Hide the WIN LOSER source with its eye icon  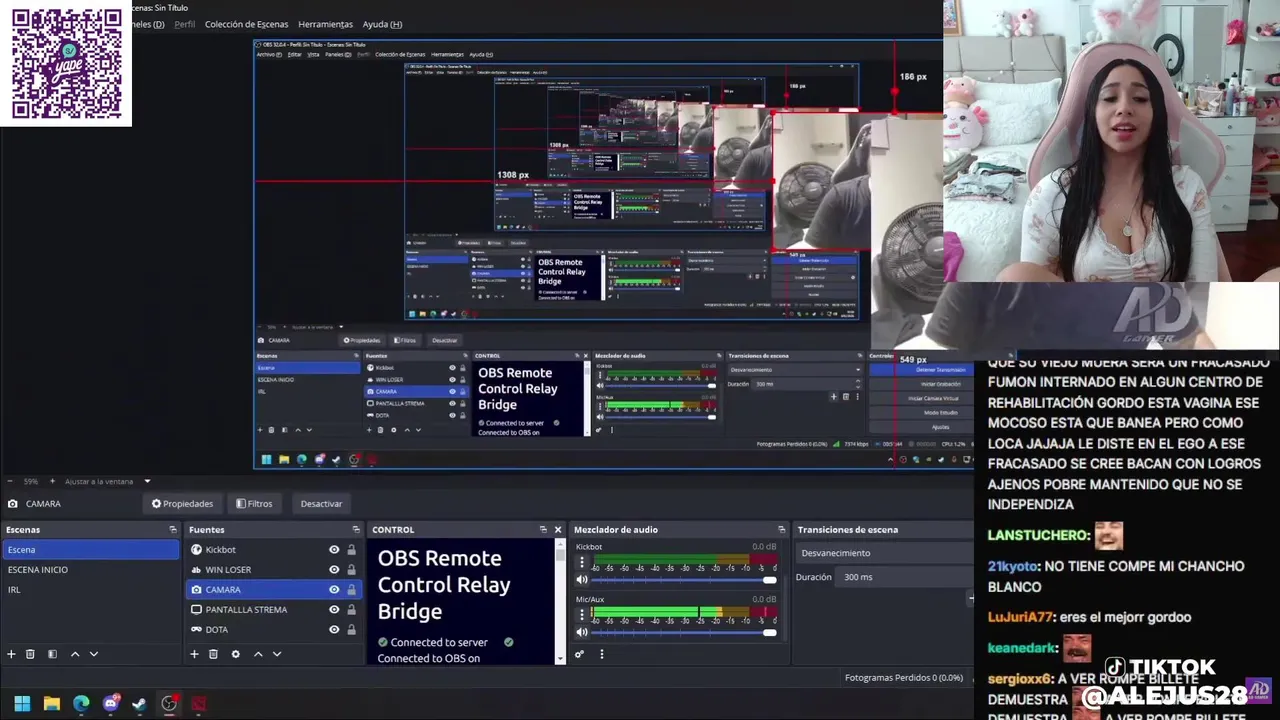point(334,570)
